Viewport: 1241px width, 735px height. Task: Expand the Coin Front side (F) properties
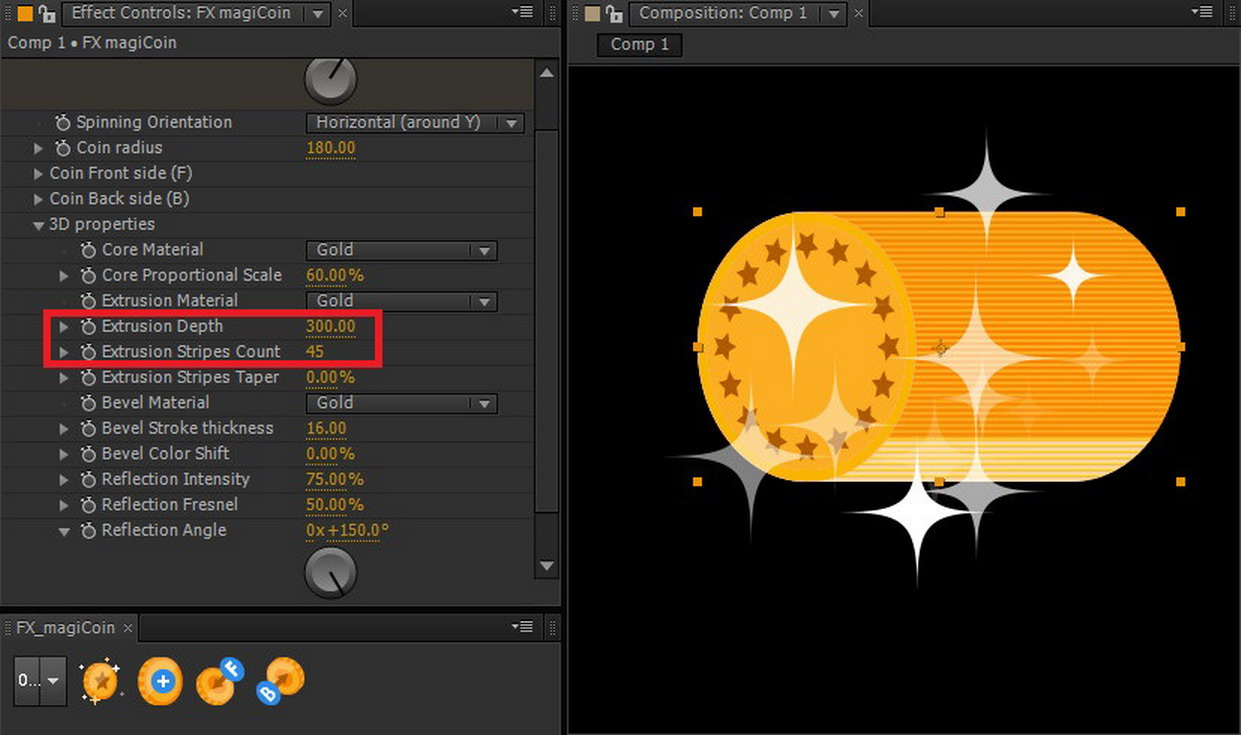38,173
